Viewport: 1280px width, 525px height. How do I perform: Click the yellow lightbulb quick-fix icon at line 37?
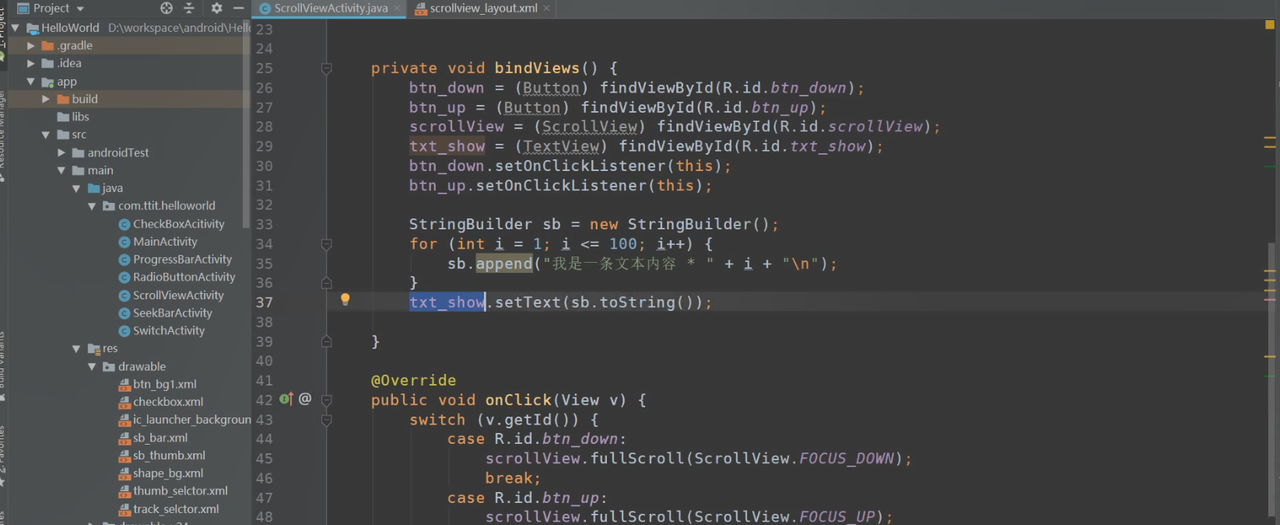coord(345,299)
